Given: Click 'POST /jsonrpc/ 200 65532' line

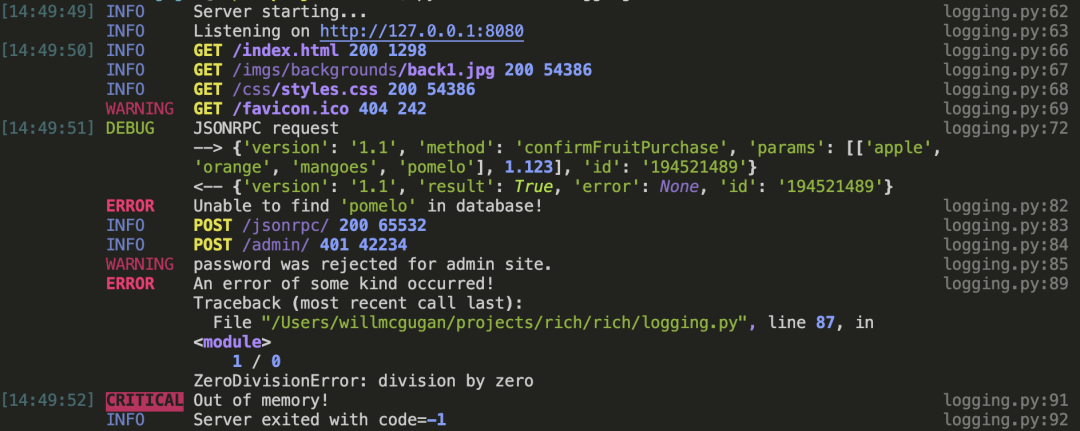Looking at the screenshot, I should tap(310, 225).
